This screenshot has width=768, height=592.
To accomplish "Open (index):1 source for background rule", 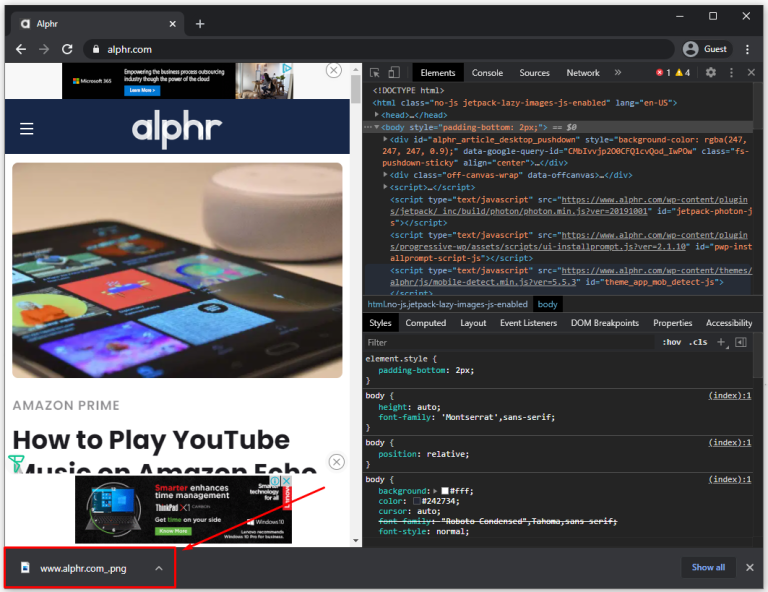I will [x=729, y=479].
